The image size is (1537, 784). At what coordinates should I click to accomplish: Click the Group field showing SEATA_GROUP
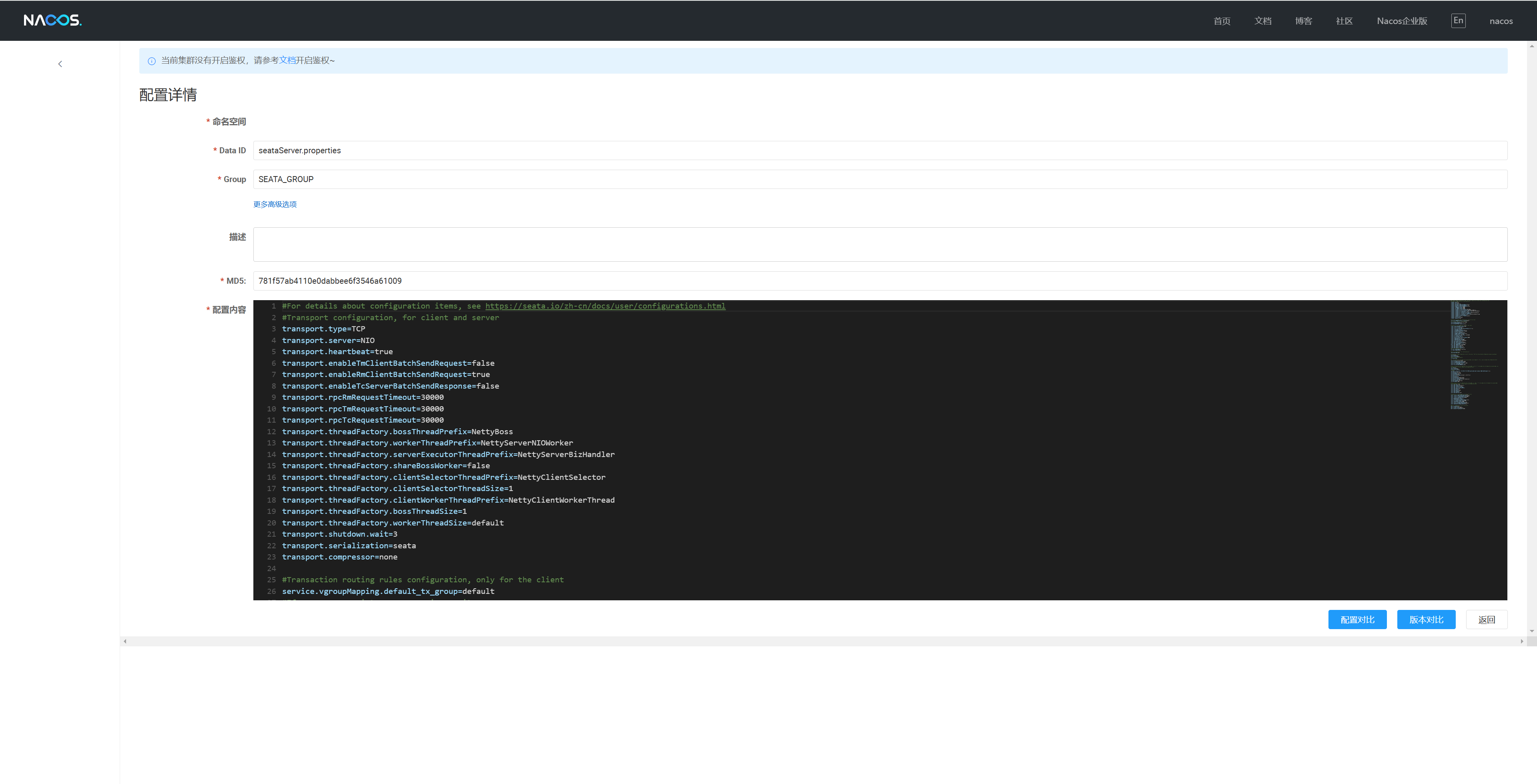point(597,179)
